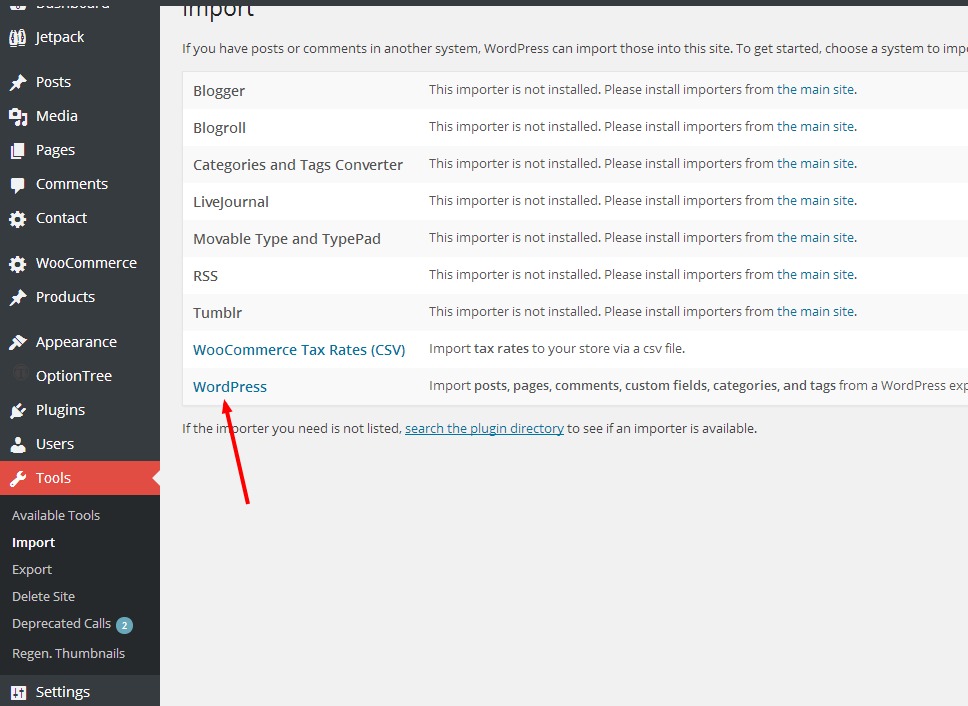Select the Import submenu item

[x=33, y=542]
